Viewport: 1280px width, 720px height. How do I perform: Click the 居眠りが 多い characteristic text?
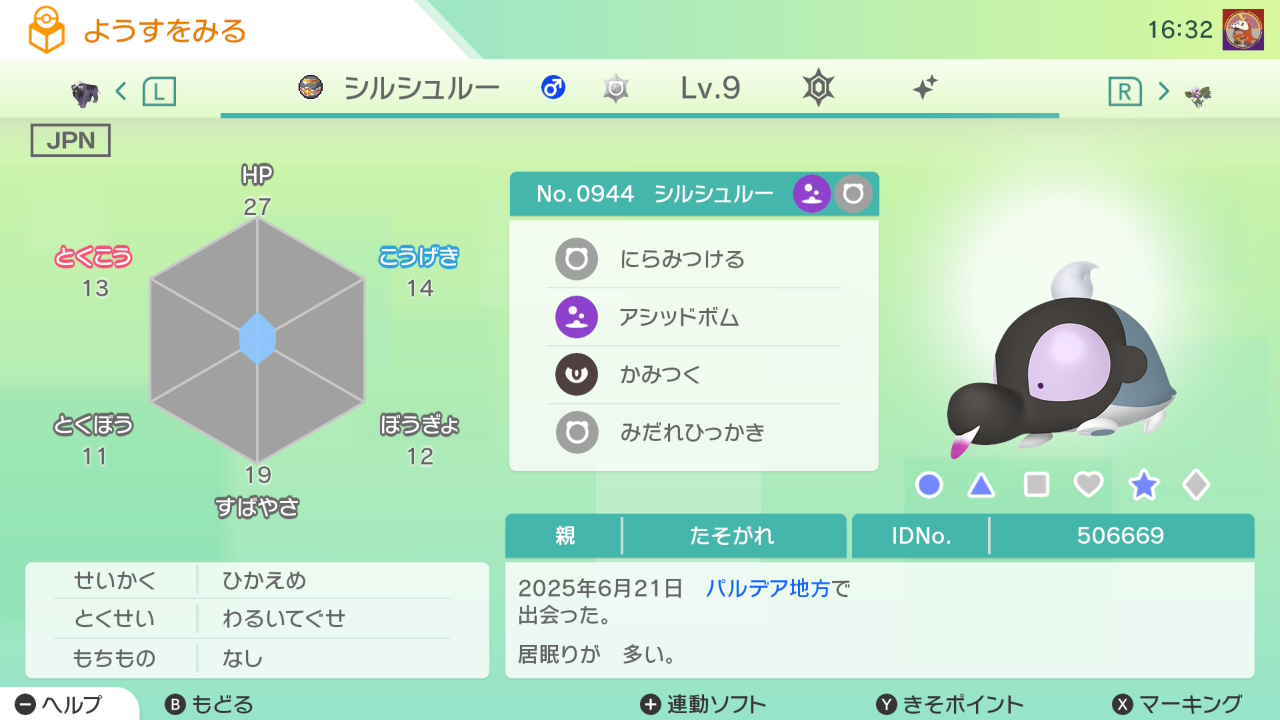[x=597, y=655]
